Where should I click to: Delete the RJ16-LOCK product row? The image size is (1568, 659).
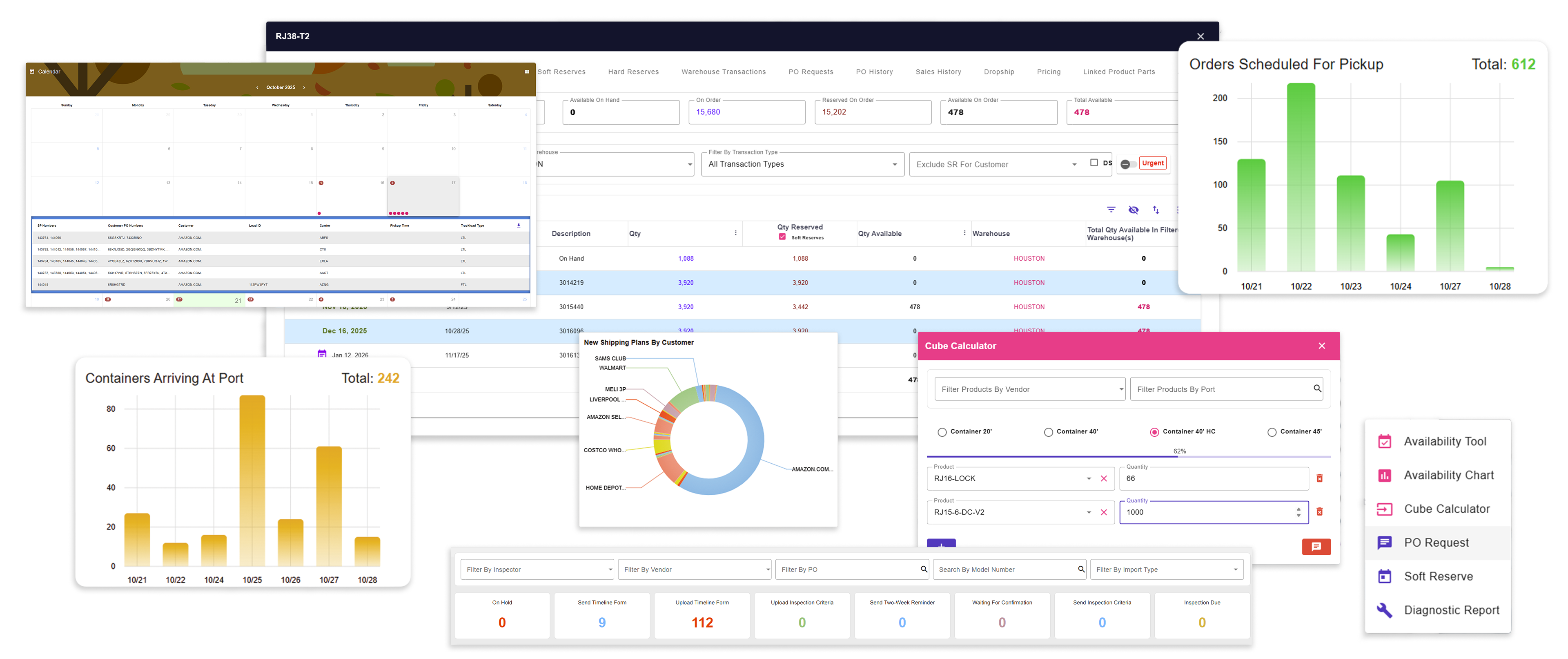click(x=1319, y=478)
